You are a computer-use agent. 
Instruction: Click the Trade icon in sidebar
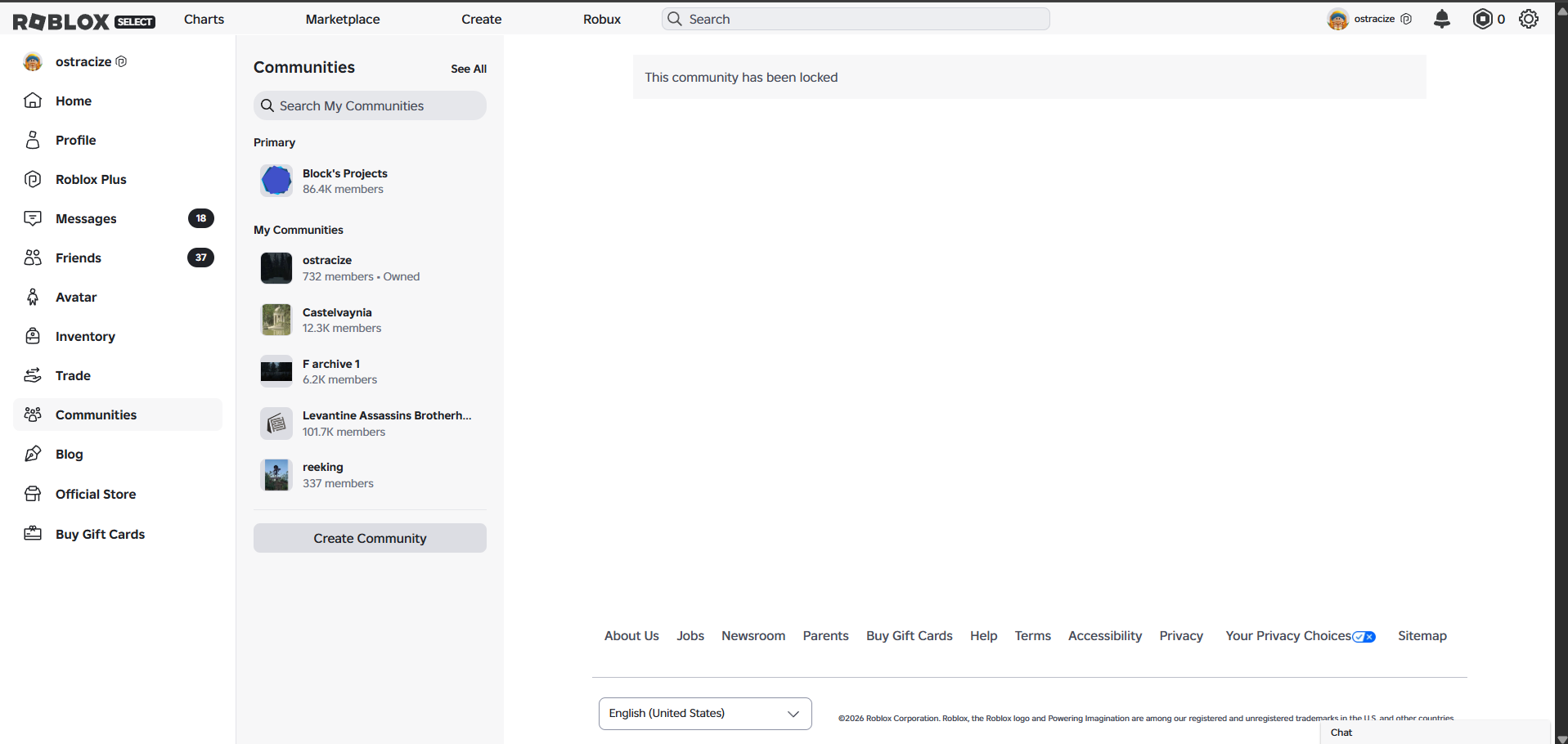33,375
